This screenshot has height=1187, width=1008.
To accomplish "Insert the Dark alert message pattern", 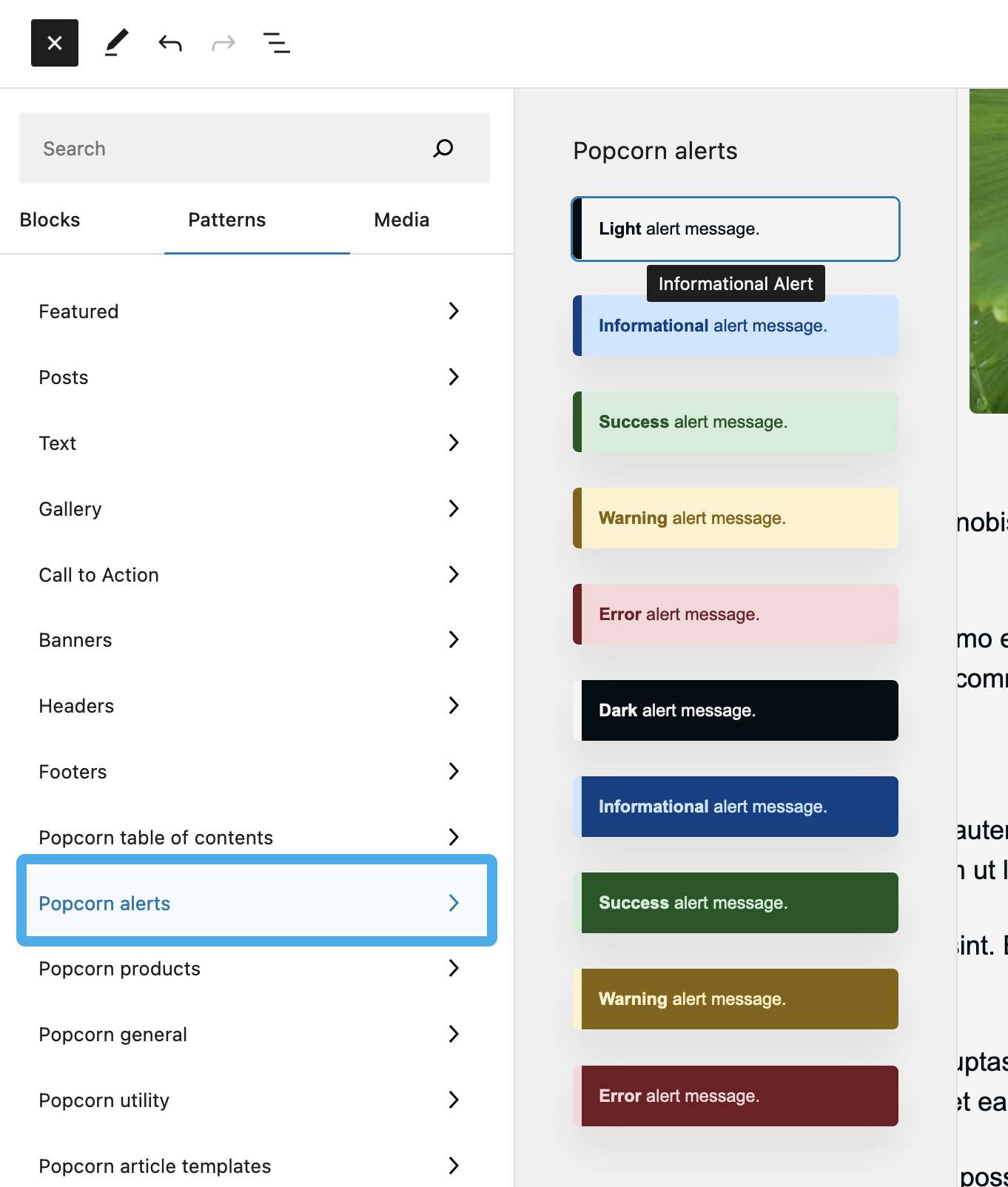I will (x=736, y=710).
